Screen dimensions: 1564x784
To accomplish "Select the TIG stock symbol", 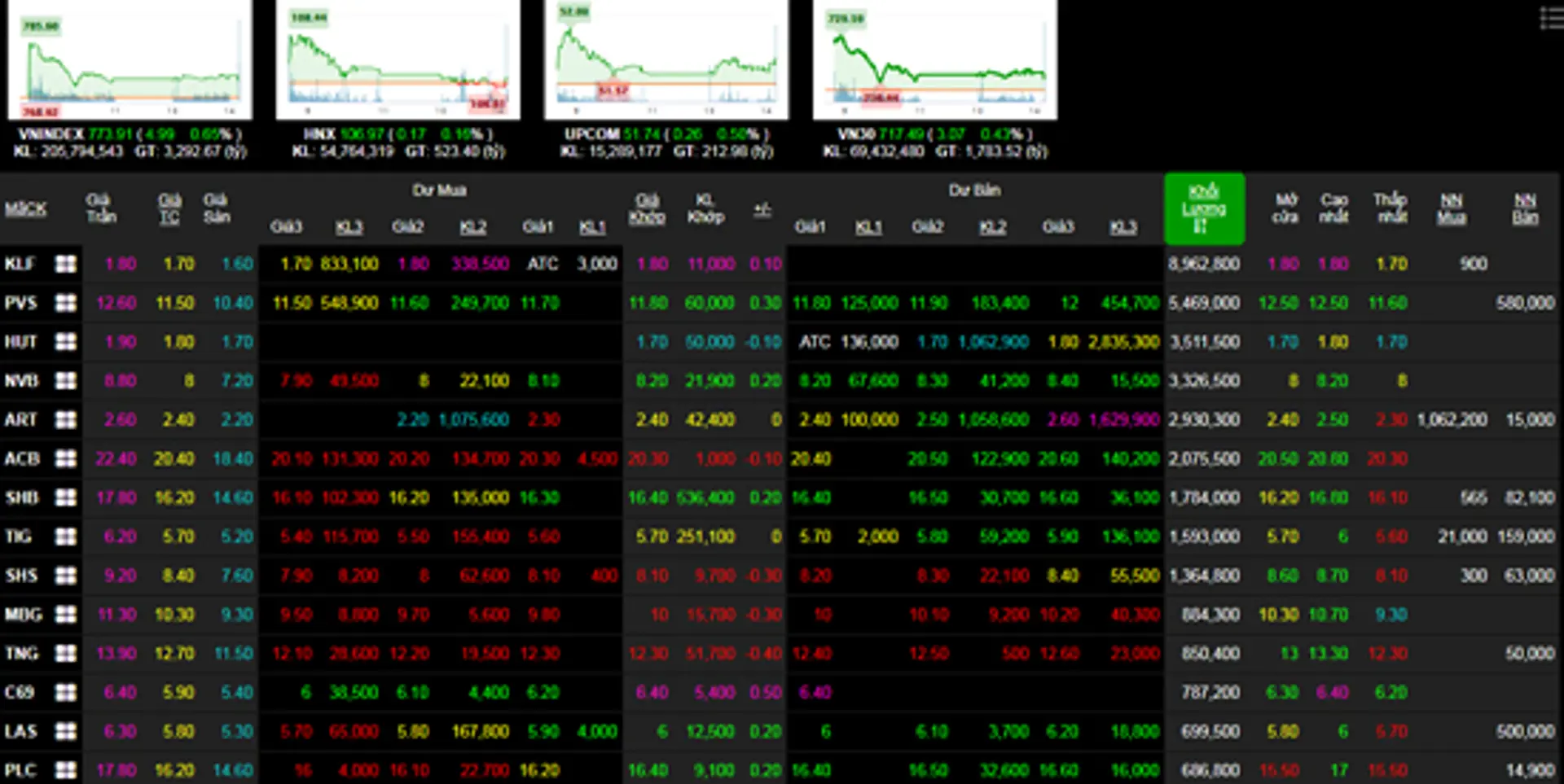I will click(x=19, y=537).
